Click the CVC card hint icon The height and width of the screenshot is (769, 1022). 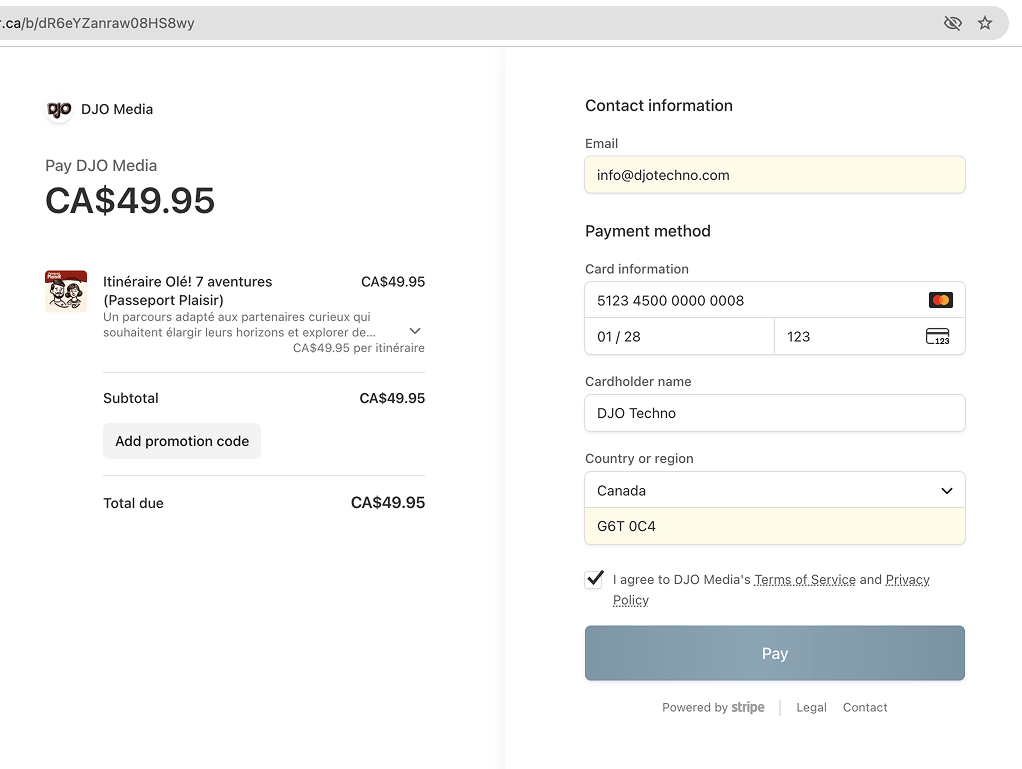coord(937,337)
